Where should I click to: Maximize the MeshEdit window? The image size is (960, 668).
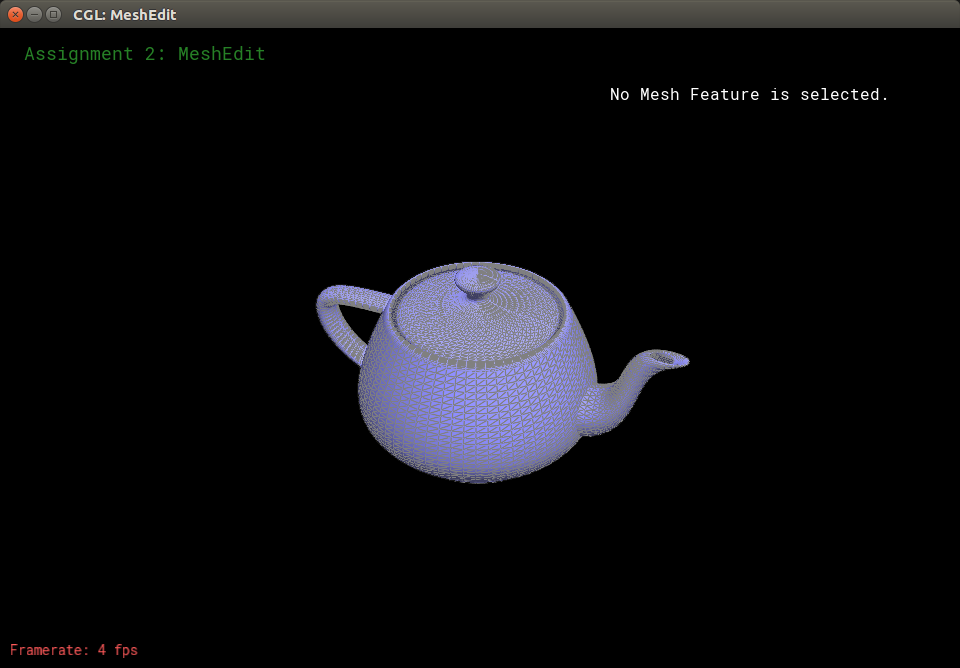tap(53, 14)
